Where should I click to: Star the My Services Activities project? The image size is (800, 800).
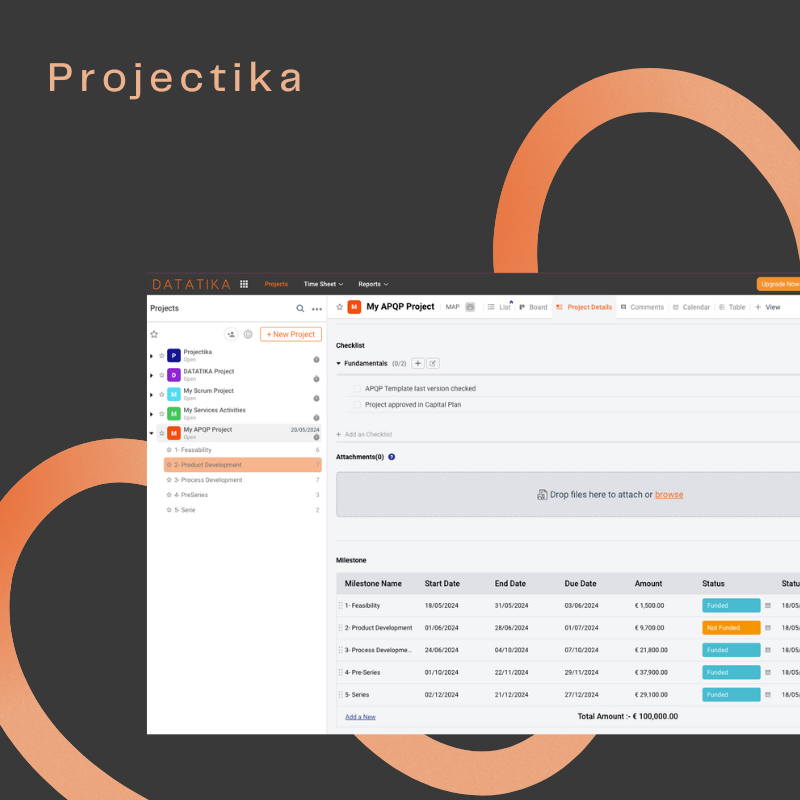click(x=162, y=414)
